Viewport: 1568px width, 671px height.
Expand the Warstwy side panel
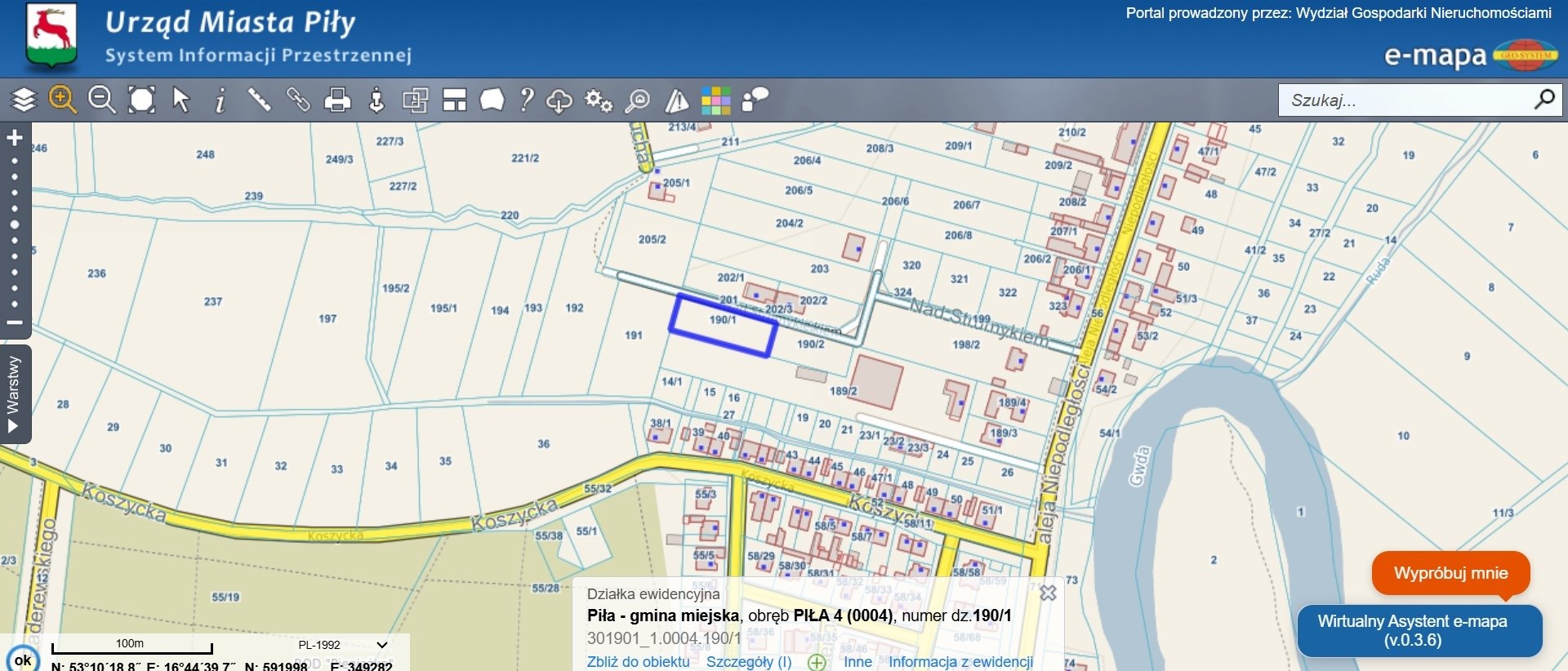(x=14, y=394)
